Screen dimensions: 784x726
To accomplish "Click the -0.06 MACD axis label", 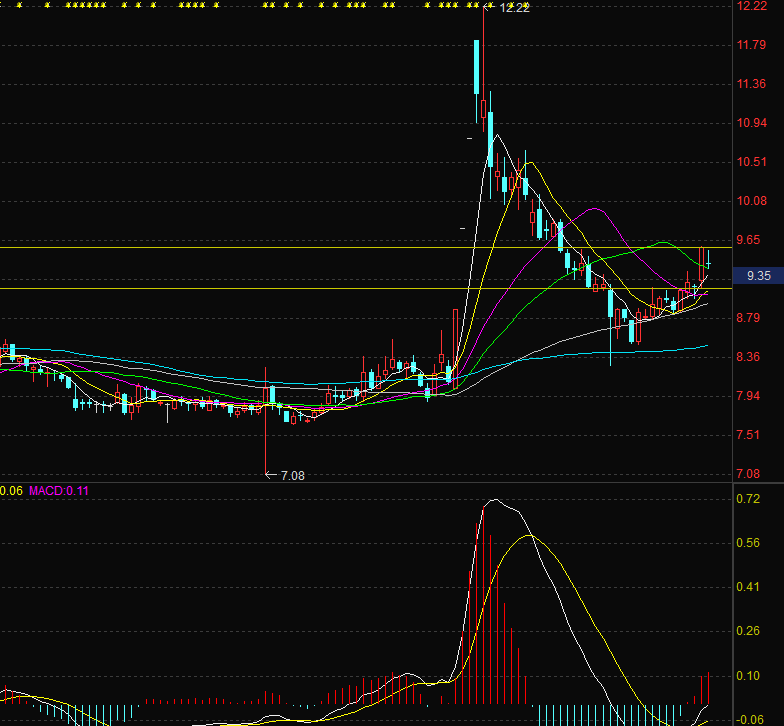I will 750,720.
